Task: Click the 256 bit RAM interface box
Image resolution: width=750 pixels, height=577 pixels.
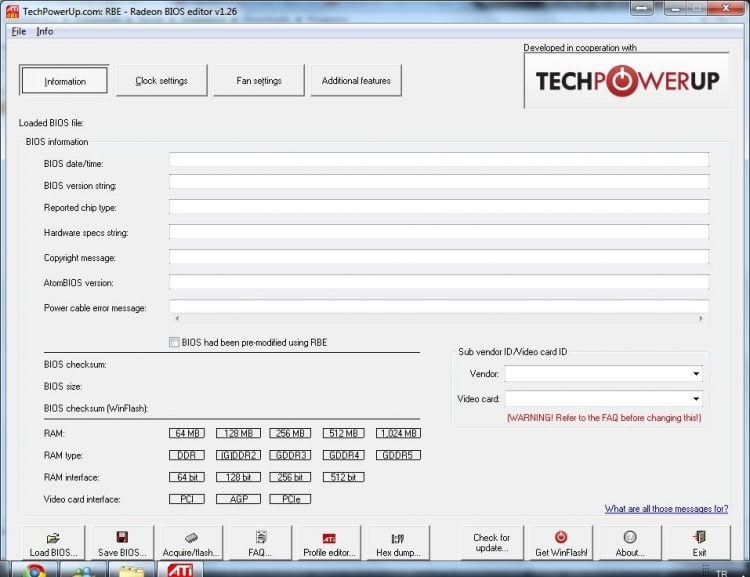Action: (290, 477)
